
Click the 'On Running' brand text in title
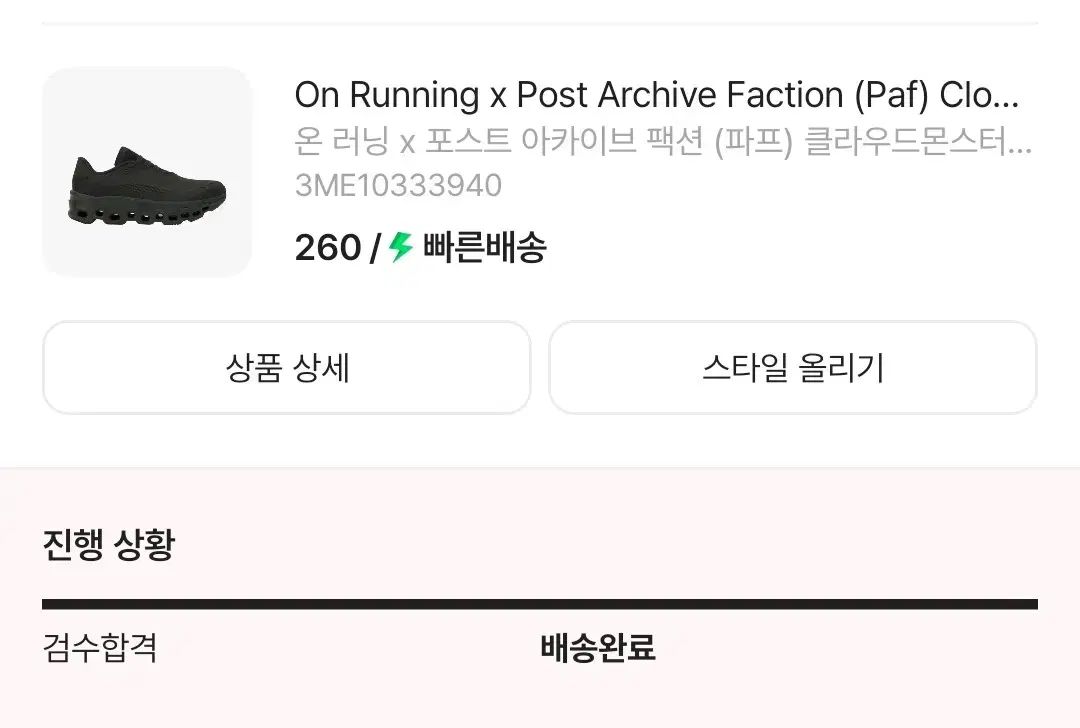click(387, 95)
